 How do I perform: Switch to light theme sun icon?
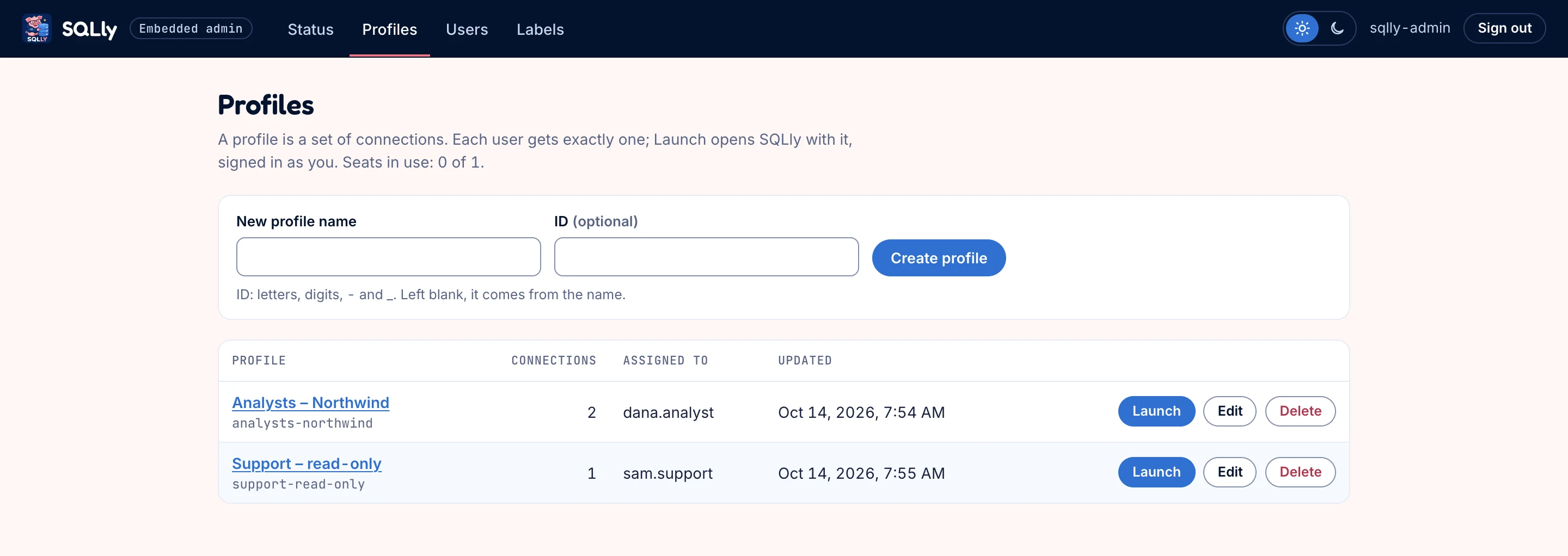pos(1302,29)
